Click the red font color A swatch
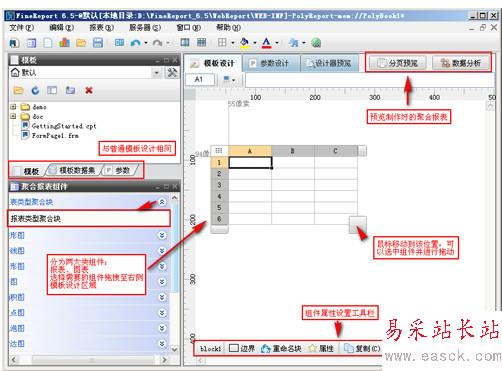The image size is (502, 371). [266, 43]
